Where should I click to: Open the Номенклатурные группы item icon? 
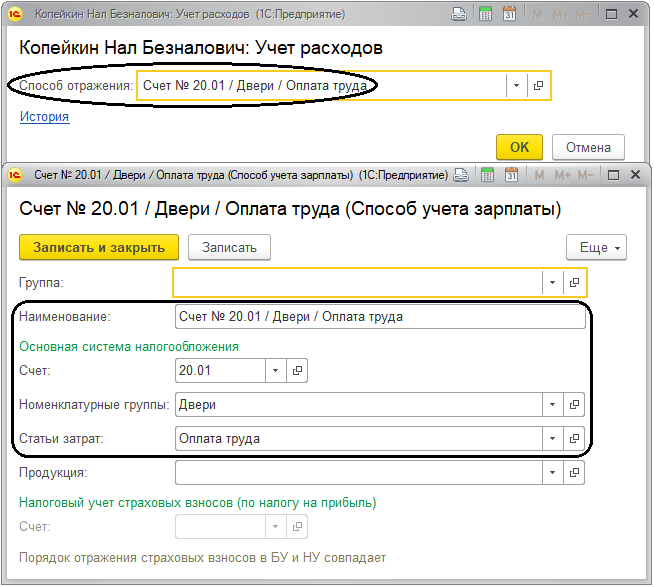tap(574, 404)
